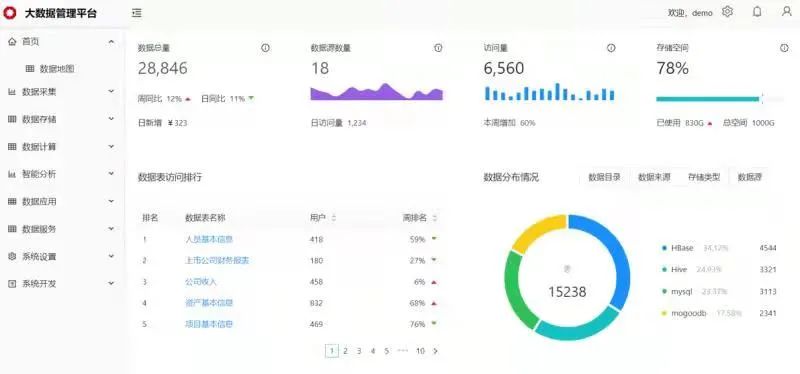Click the chart icon beside 数据采集
Viewport: 800px width, 374px height.
[12, 92]
